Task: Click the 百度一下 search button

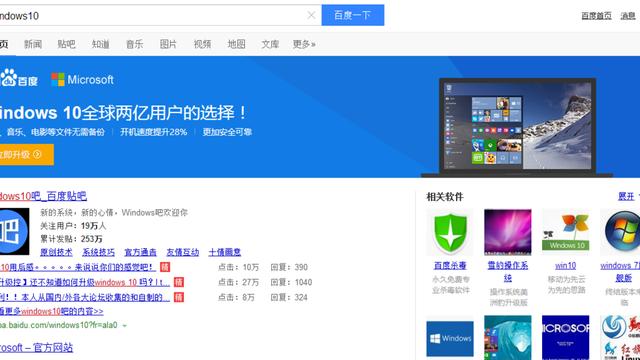Action: pos(353,15)
